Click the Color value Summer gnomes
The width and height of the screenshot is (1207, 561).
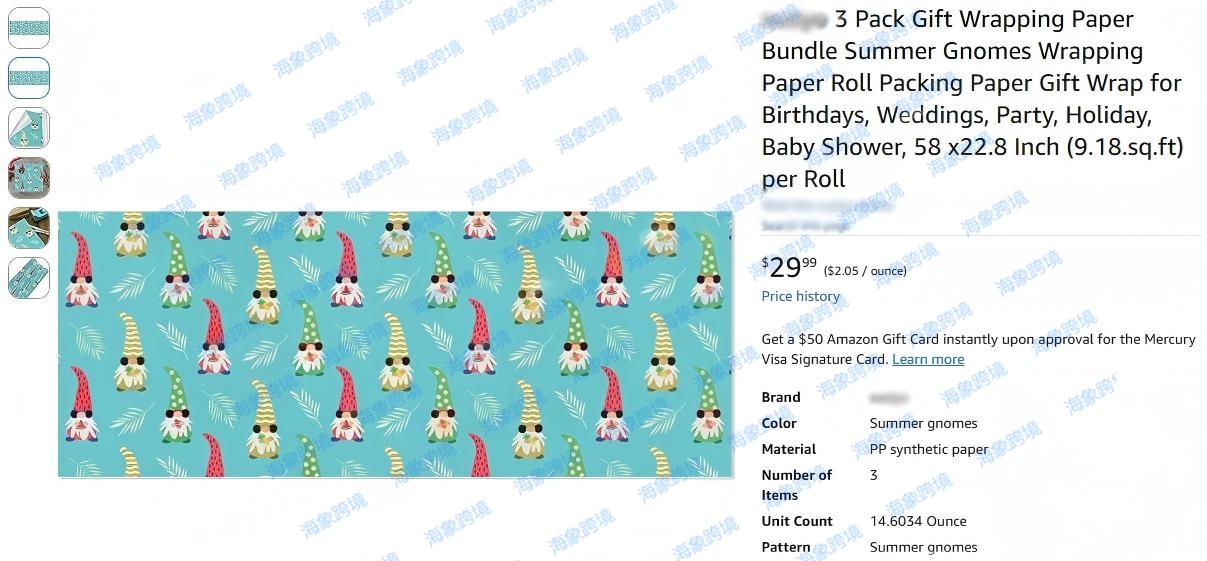tap(924, 423)
